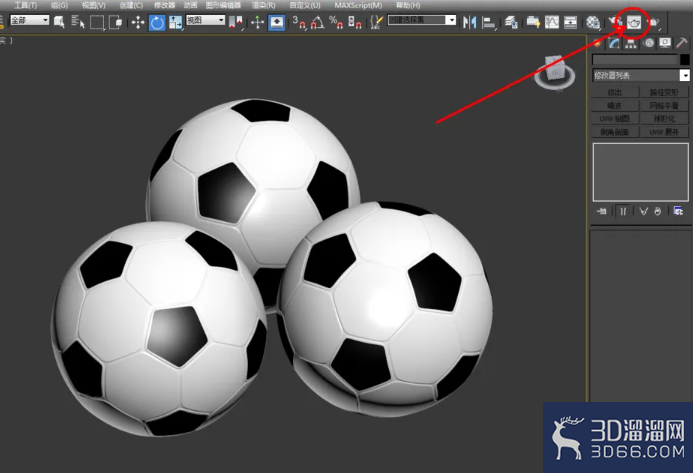Image resolution: width=693 pixels, height=473 pixels.
Task: Open Select by Name list tool
Action: pyautogui.click(x=78, y=22)
